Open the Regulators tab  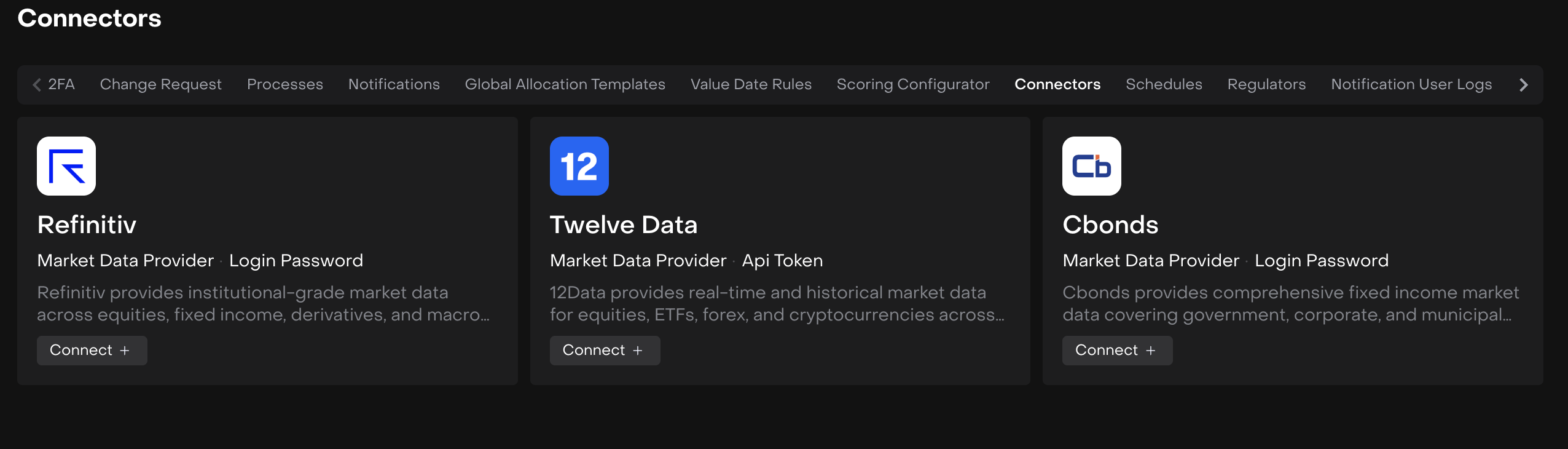coord(1266,85)
